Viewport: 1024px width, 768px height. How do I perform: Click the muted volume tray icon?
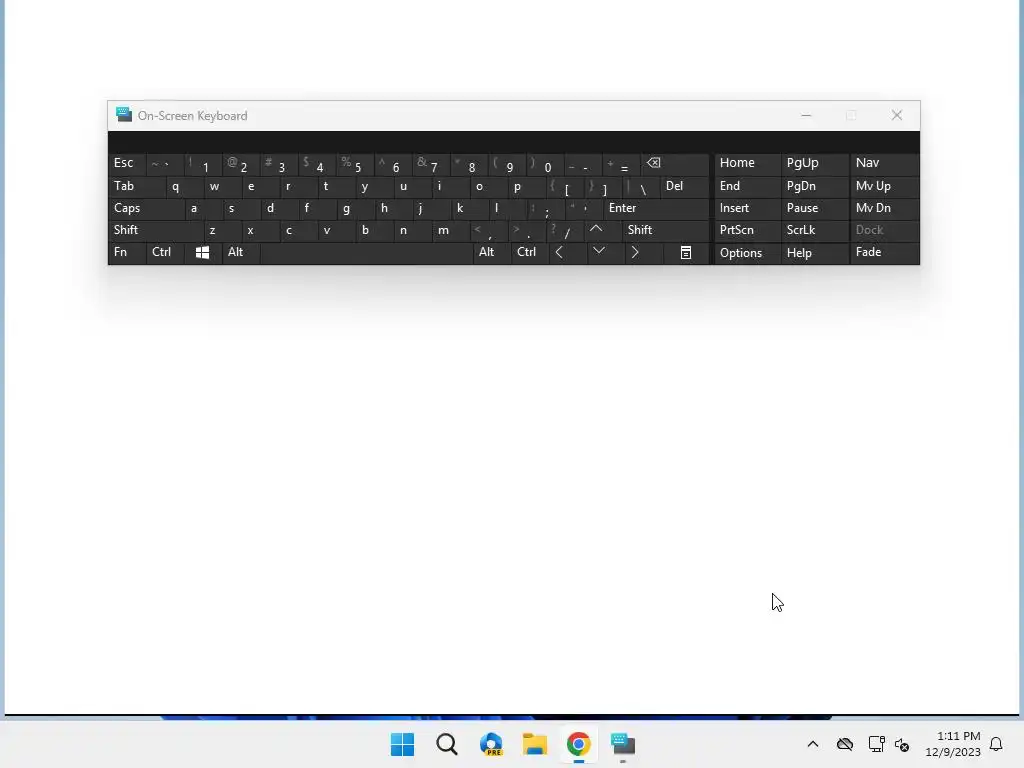pos(902,744)
